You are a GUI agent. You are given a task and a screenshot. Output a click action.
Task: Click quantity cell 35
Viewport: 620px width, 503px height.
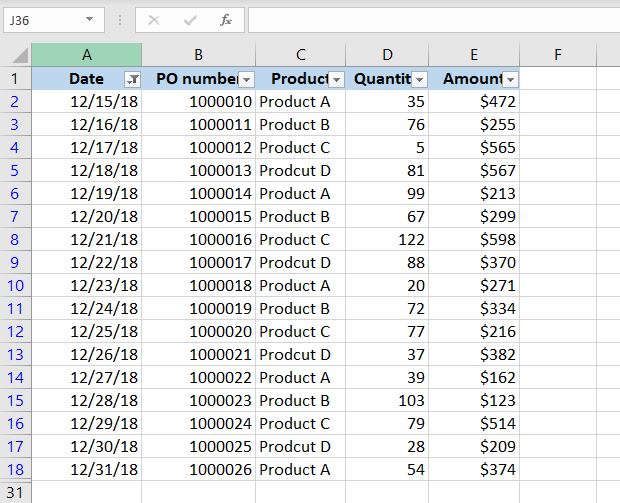387,102
